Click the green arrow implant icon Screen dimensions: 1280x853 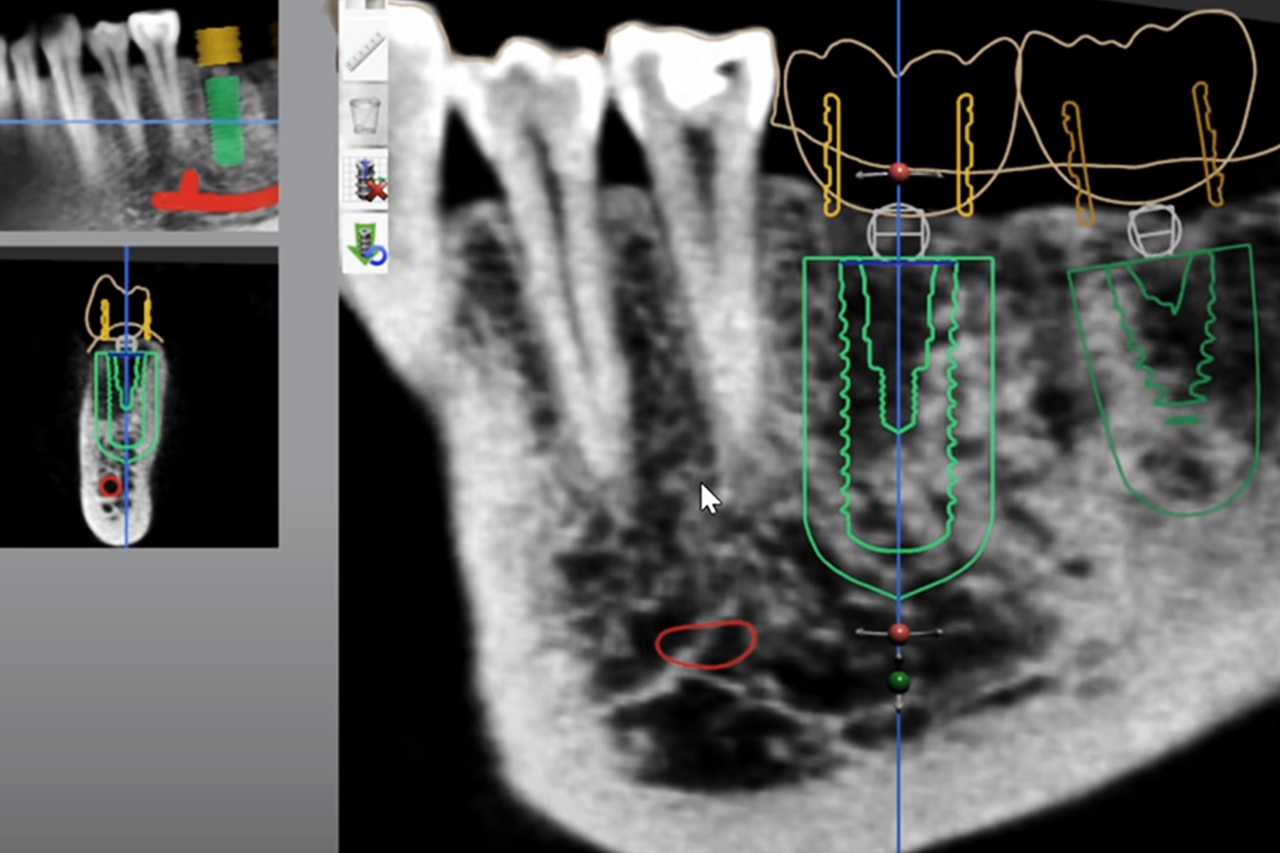pos(365,246)
